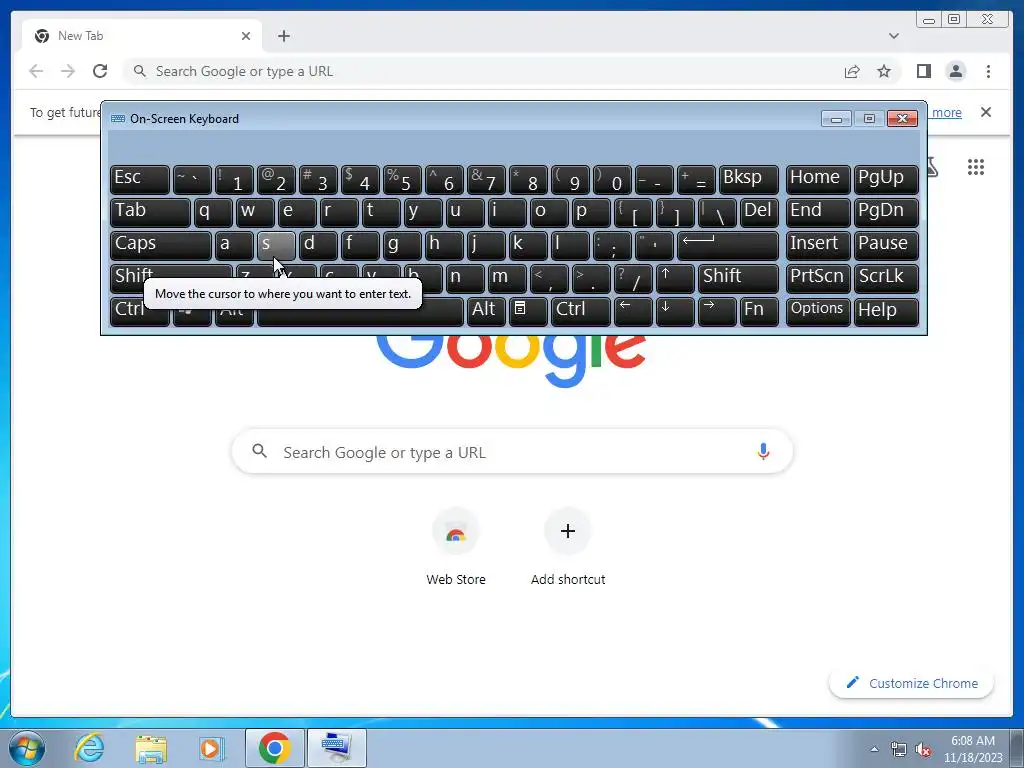Screen dimensions: 1024x768
Task: Toggle the ScrLk key
Action: [x=886, y=278]
